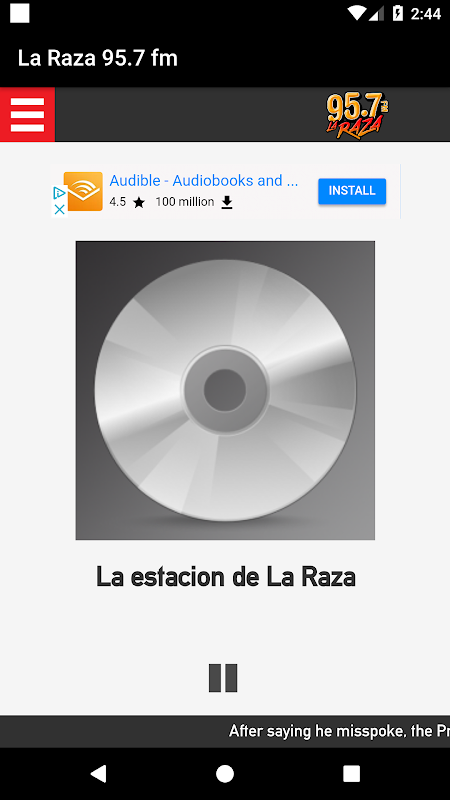Tap the notification square in status bar
Screen dimensions: 450x800
[x=19, y=13]
